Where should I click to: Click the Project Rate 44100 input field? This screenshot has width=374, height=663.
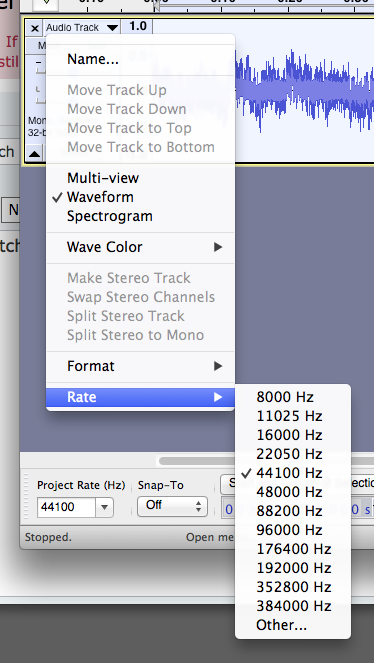click(x=66, y=507)
